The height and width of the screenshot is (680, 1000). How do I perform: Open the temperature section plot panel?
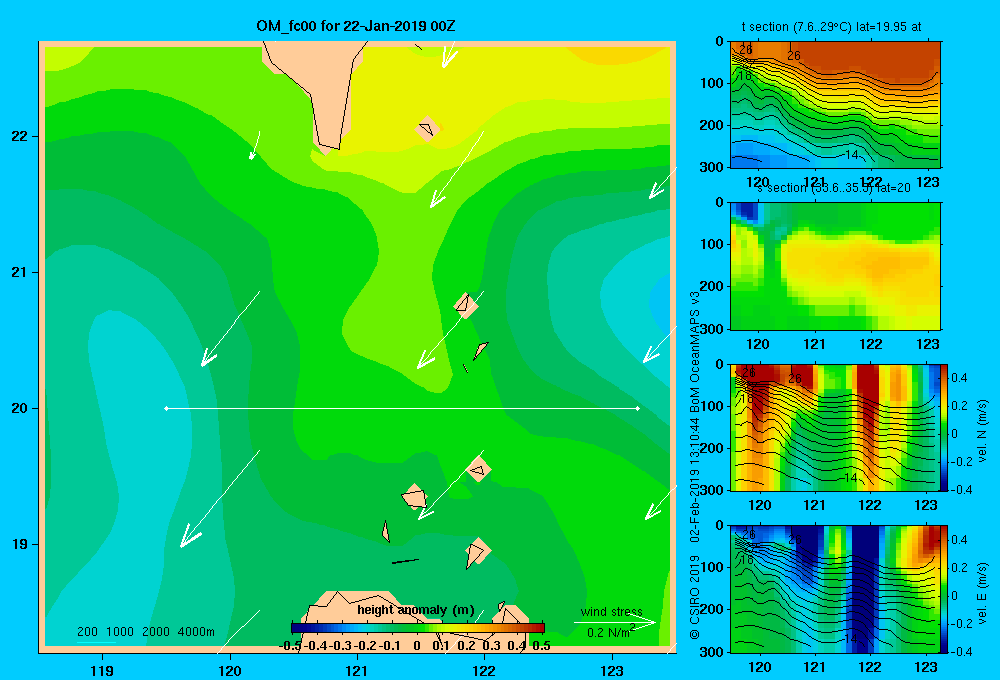coord(835,104)
